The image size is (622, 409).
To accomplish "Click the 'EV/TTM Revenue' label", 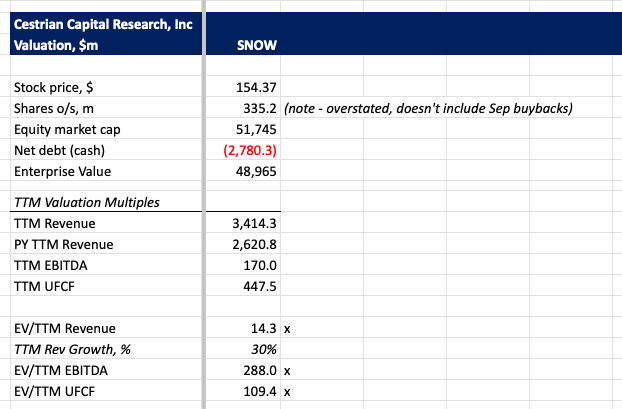I will [x=65, y=328].
